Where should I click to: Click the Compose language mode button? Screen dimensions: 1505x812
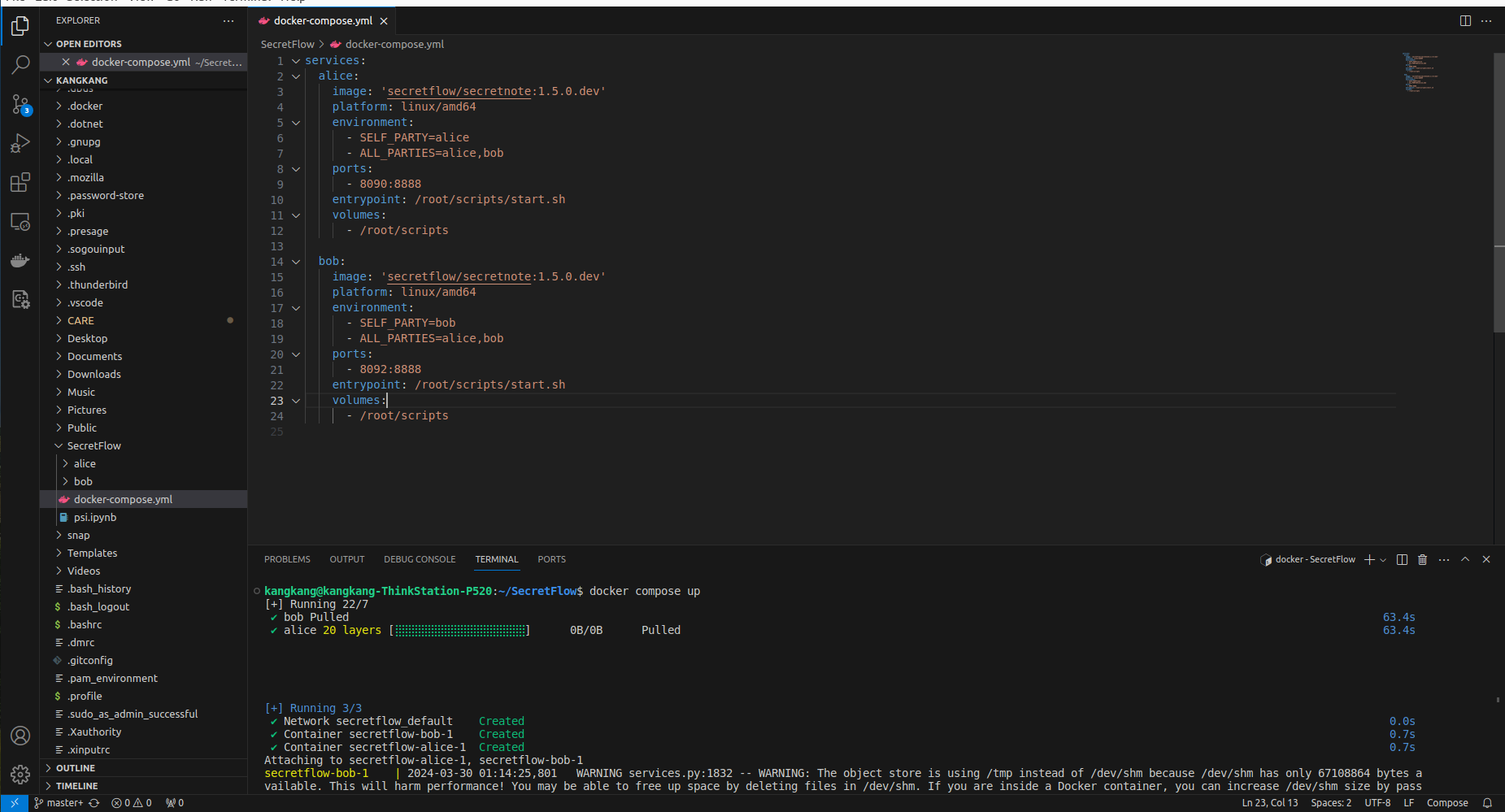[1446, 803]
